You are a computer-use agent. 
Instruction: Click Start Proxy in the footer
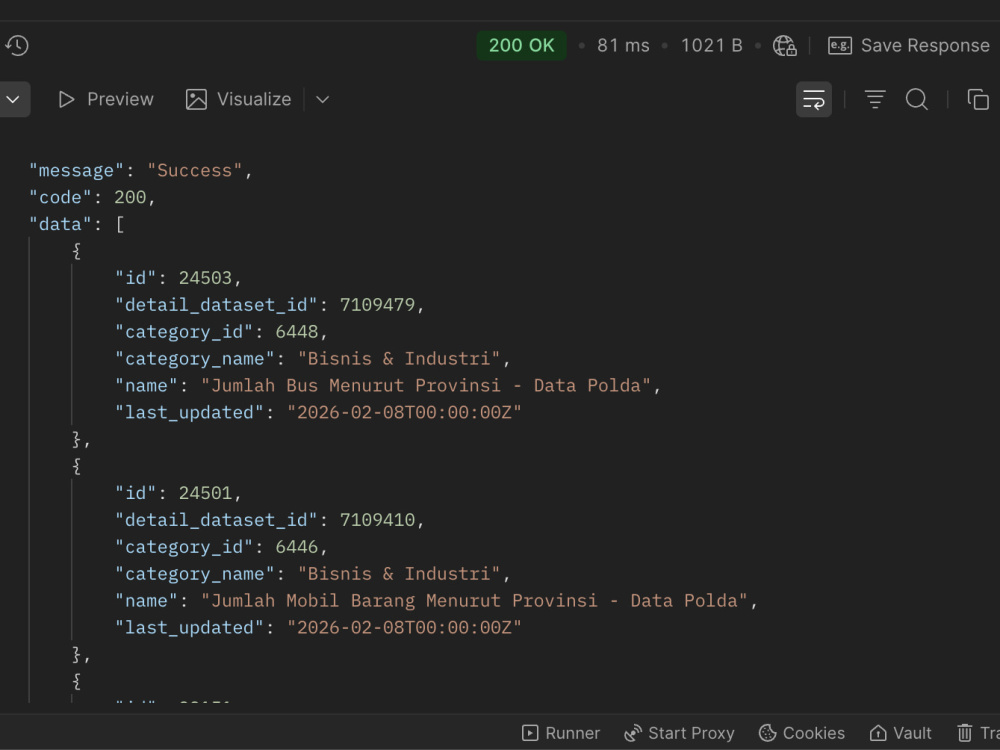[679, 733]
